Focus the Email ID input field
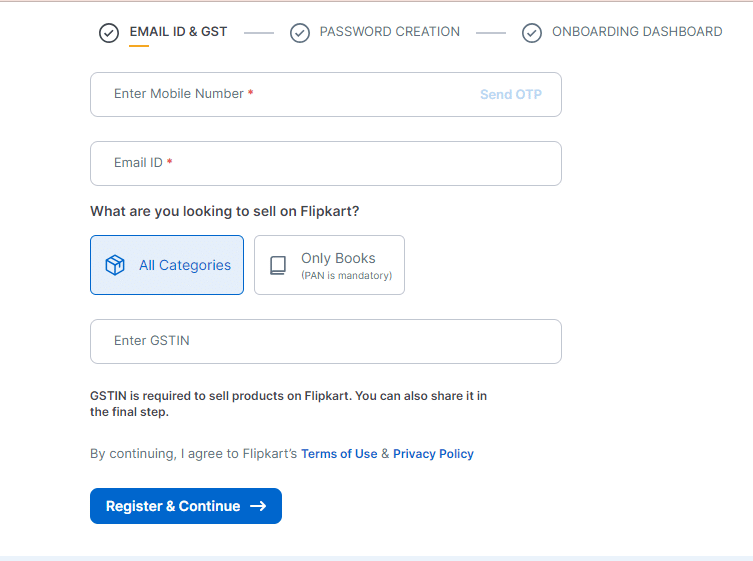Viewport: 753px width, 561px height. (326, 163)
